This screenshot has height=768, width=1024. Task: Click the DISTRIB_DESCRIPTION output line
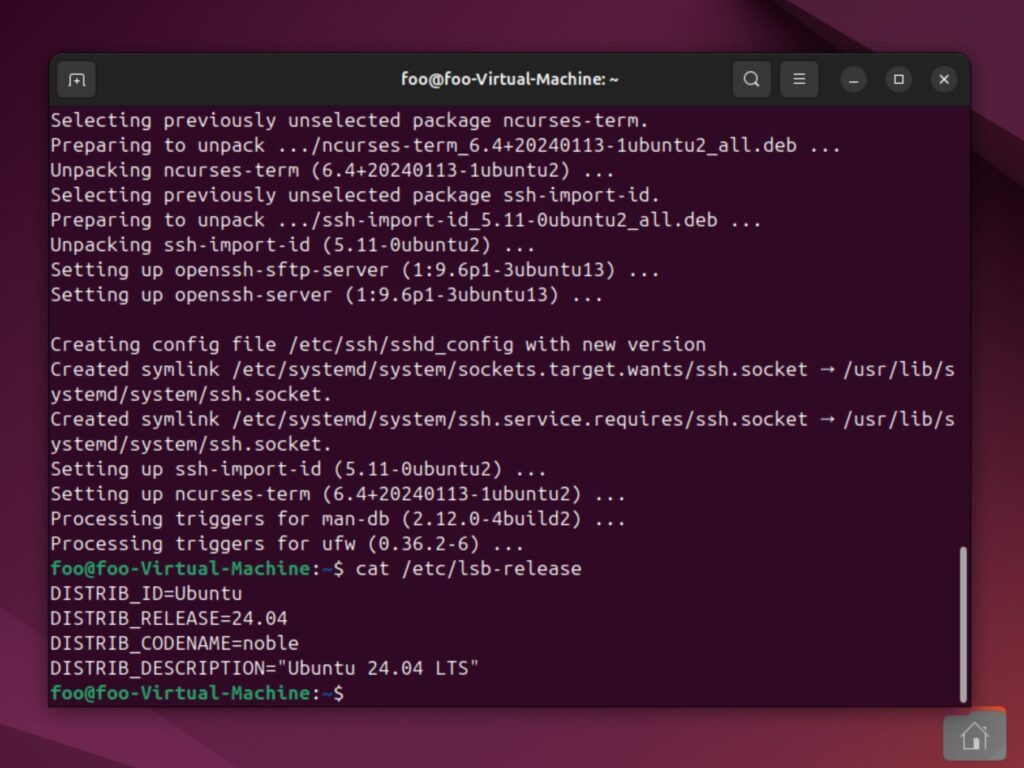coord(265,668)
